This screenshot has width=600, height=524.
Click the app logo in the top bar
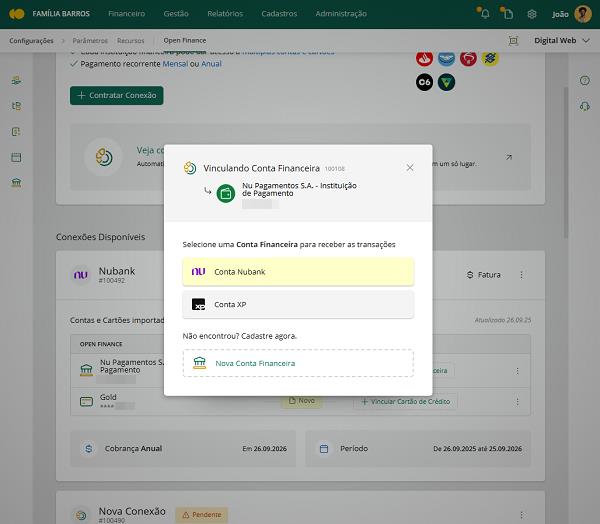pos(16,14)
